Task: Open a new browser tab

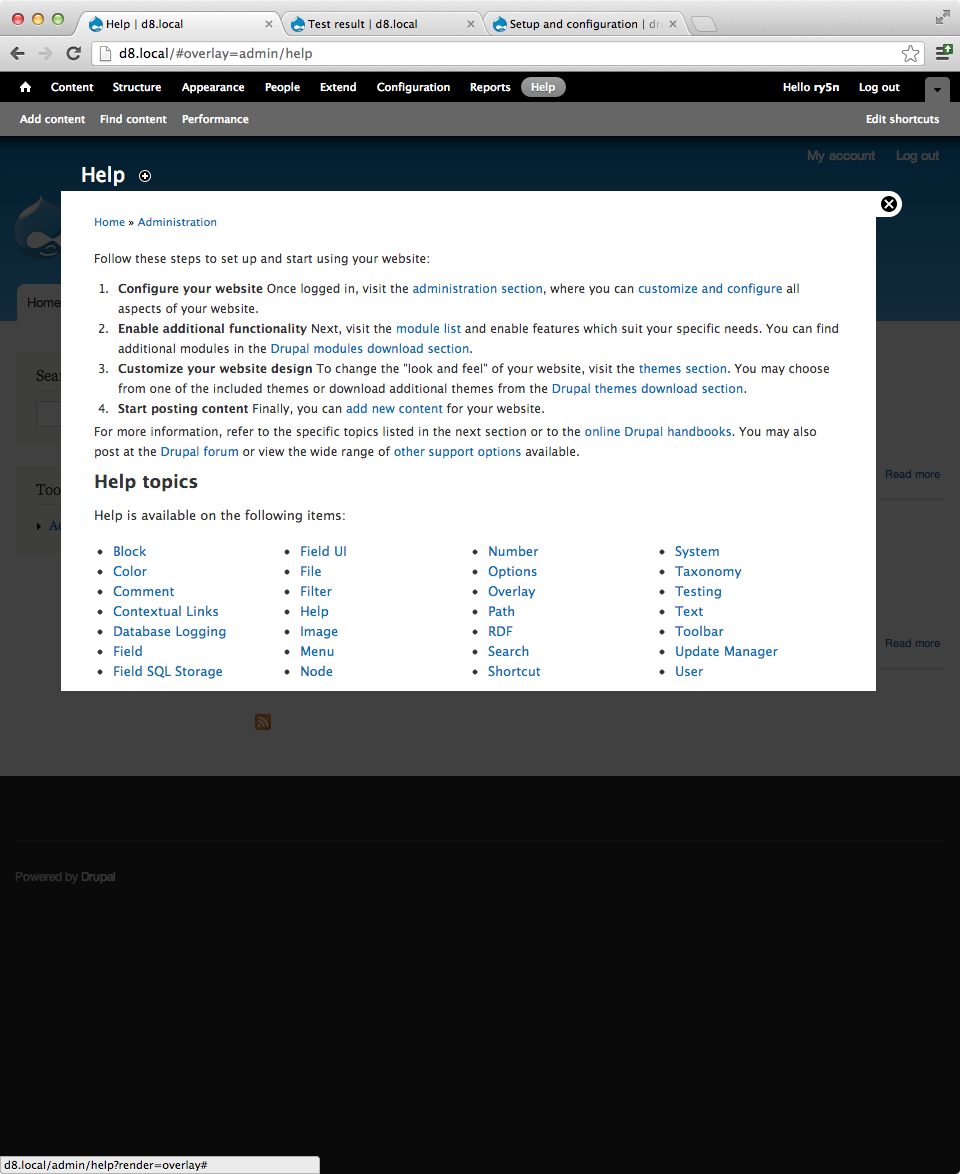Action: (703, 25)
